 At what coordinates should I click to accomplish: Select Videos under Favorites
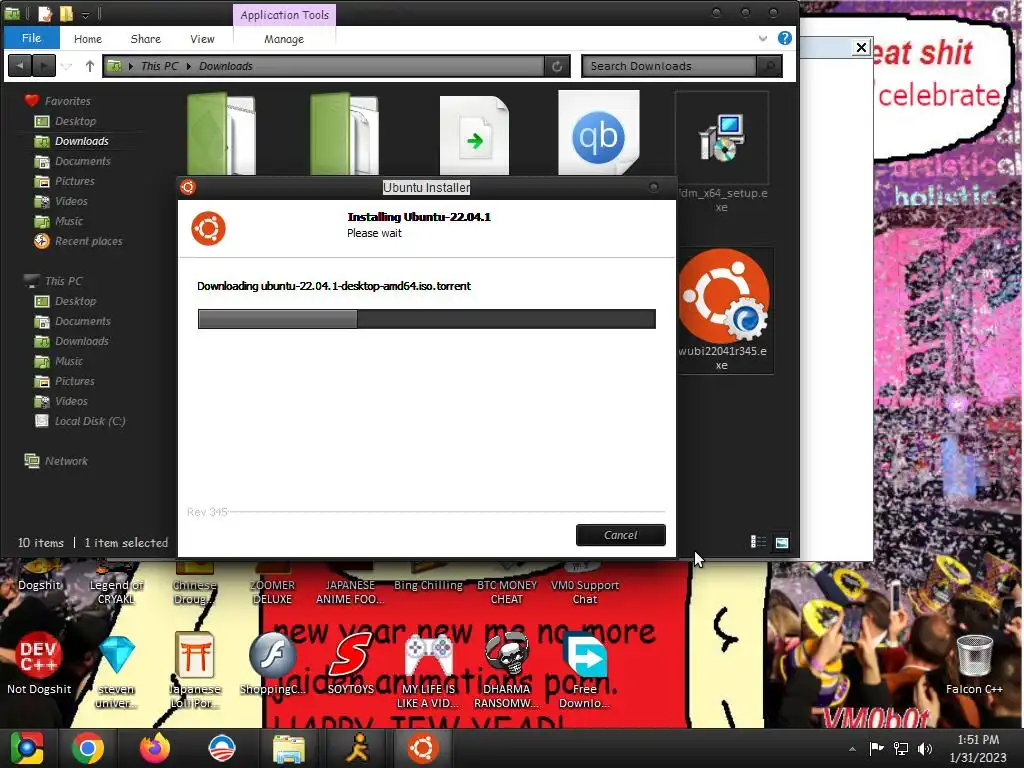(61, 201)
